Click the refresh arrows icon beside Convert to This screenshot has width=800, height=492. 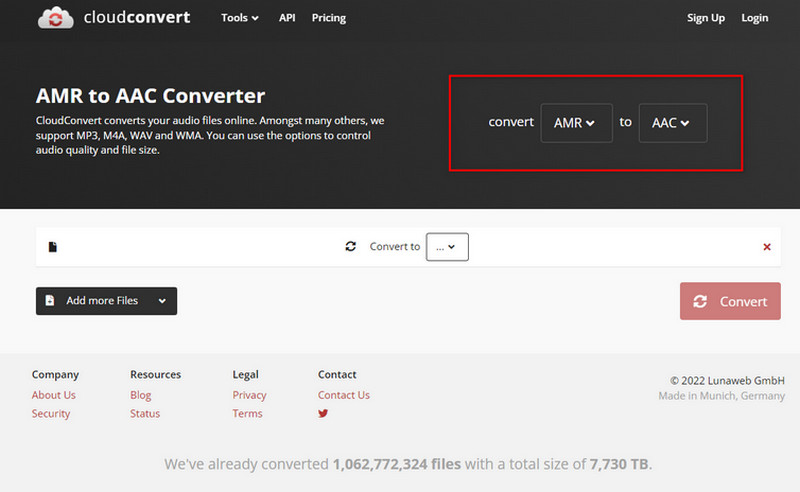pyautogui.click(x=351, y=247)
